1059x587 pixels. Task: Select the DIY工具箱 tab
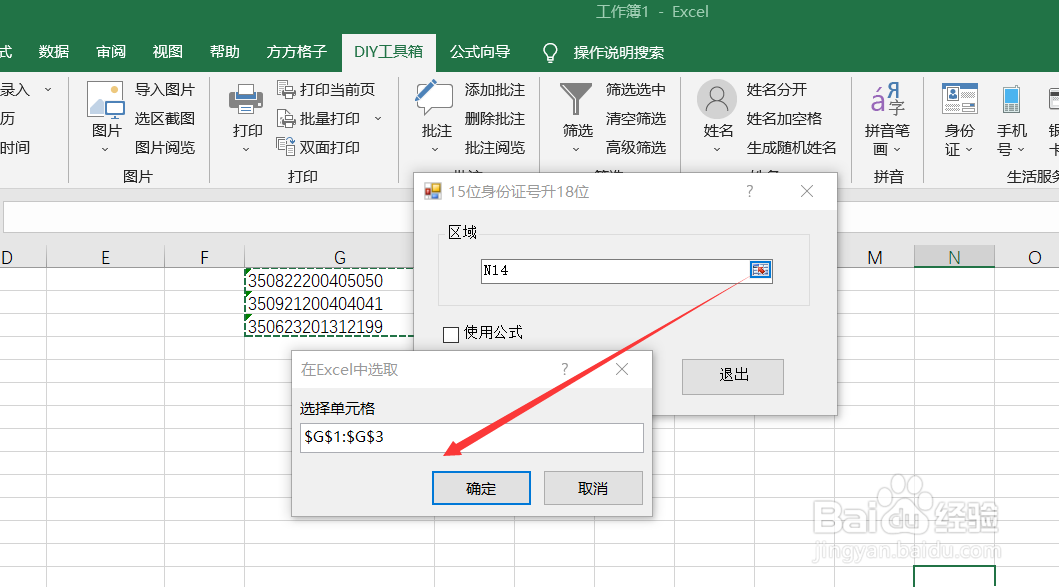388,52
